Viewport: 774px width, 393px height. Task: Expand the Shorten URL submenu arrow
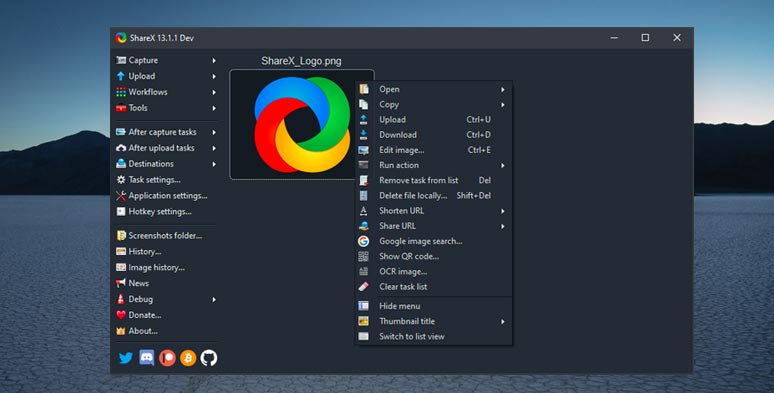pos(503,211)
